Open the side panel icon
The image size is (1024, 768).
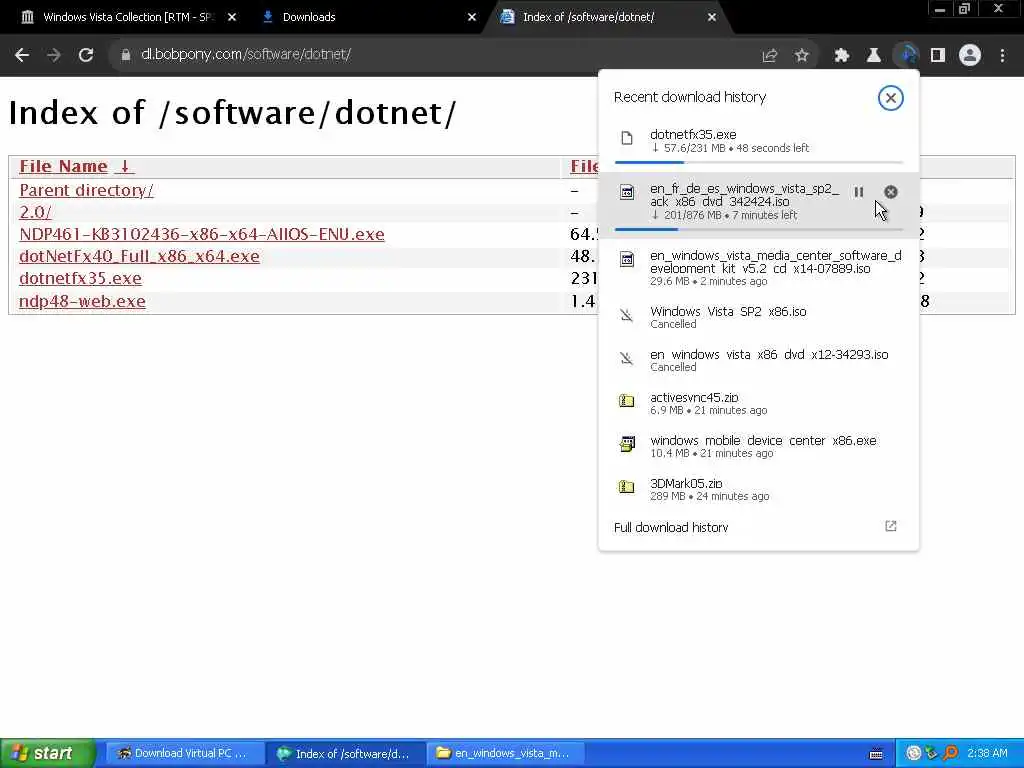click(938, 56)
